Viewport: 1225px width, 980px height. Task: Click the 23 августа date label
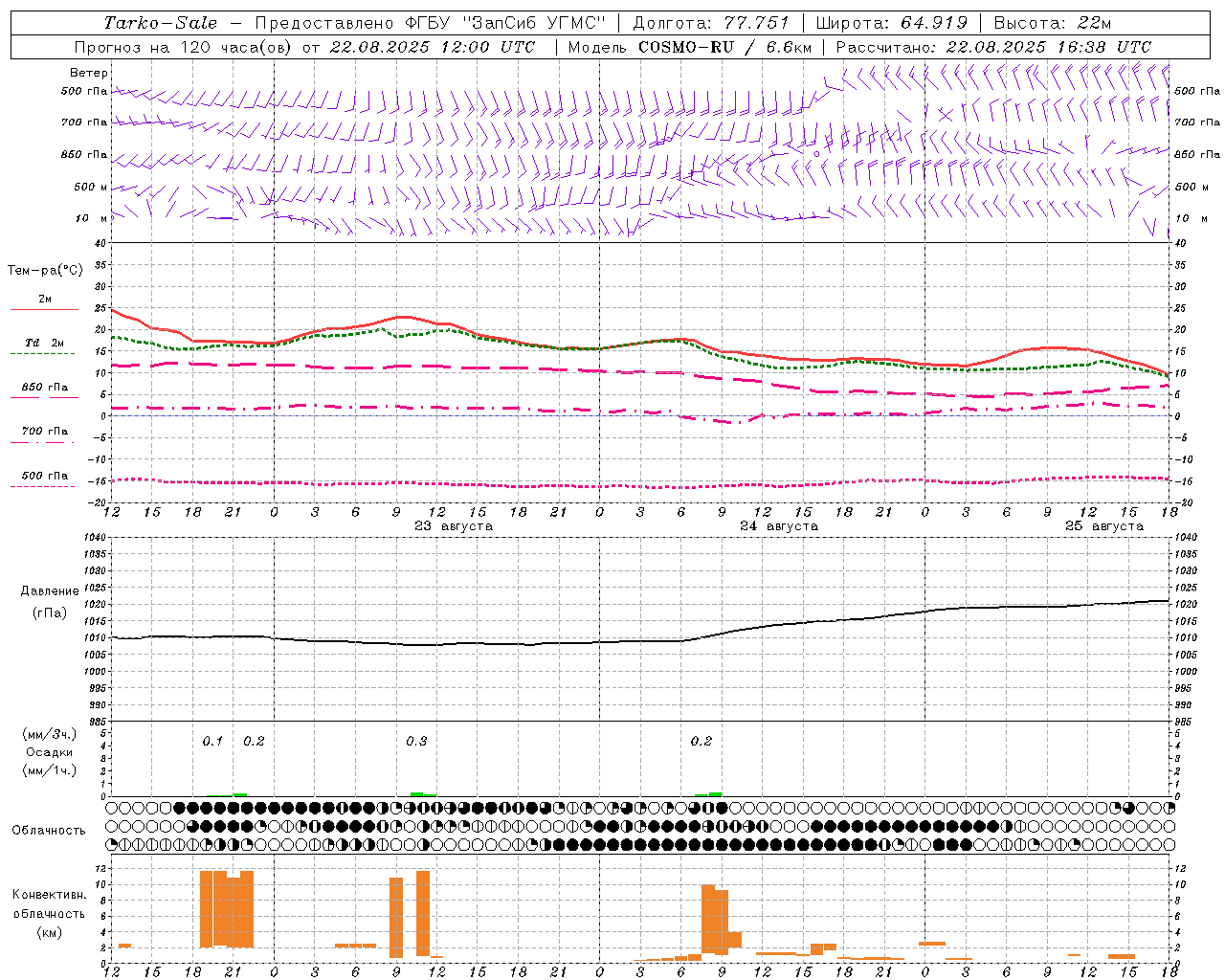(454, 526)
